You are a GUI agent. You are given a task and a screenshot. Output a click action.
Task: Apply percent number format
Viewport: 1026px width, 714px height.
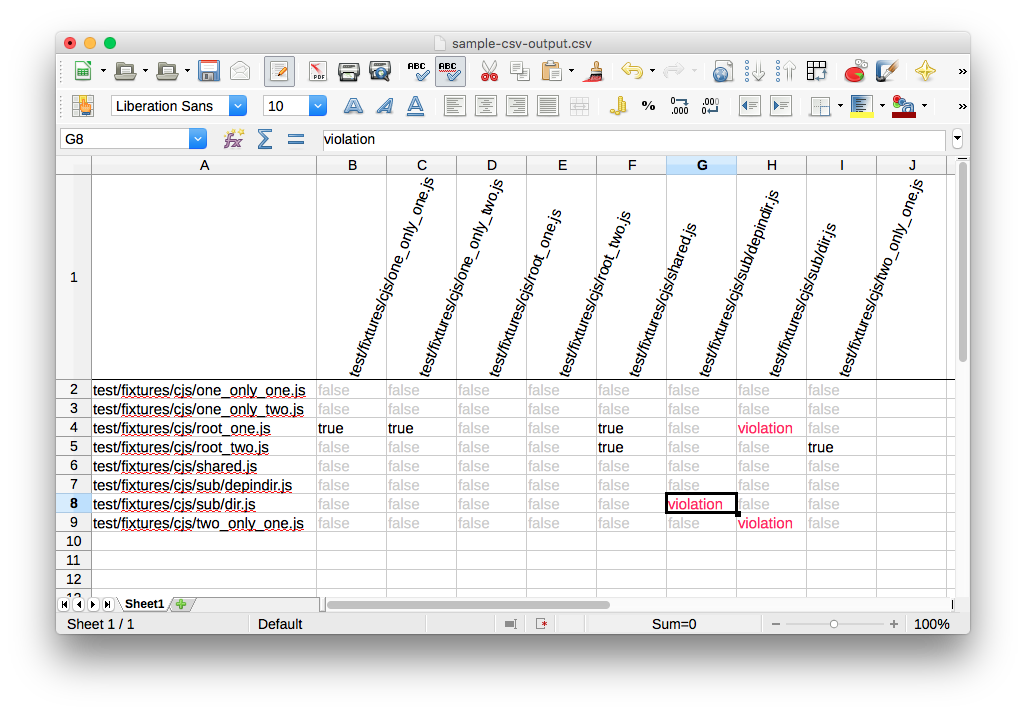tap(648, 106)
